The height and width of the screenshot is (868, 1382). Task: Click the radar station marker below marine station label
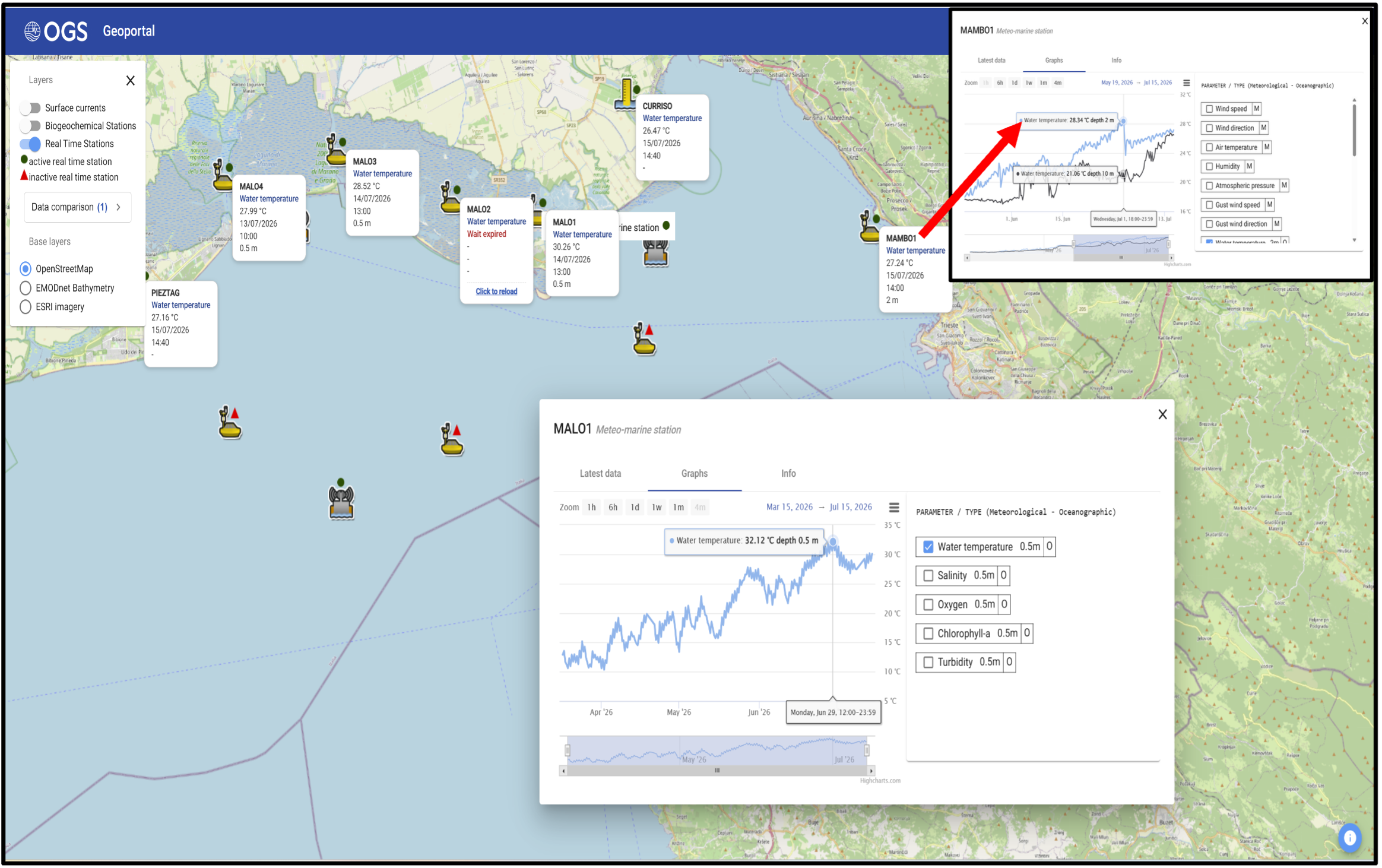pyautogui.click(x=656, y=252)
